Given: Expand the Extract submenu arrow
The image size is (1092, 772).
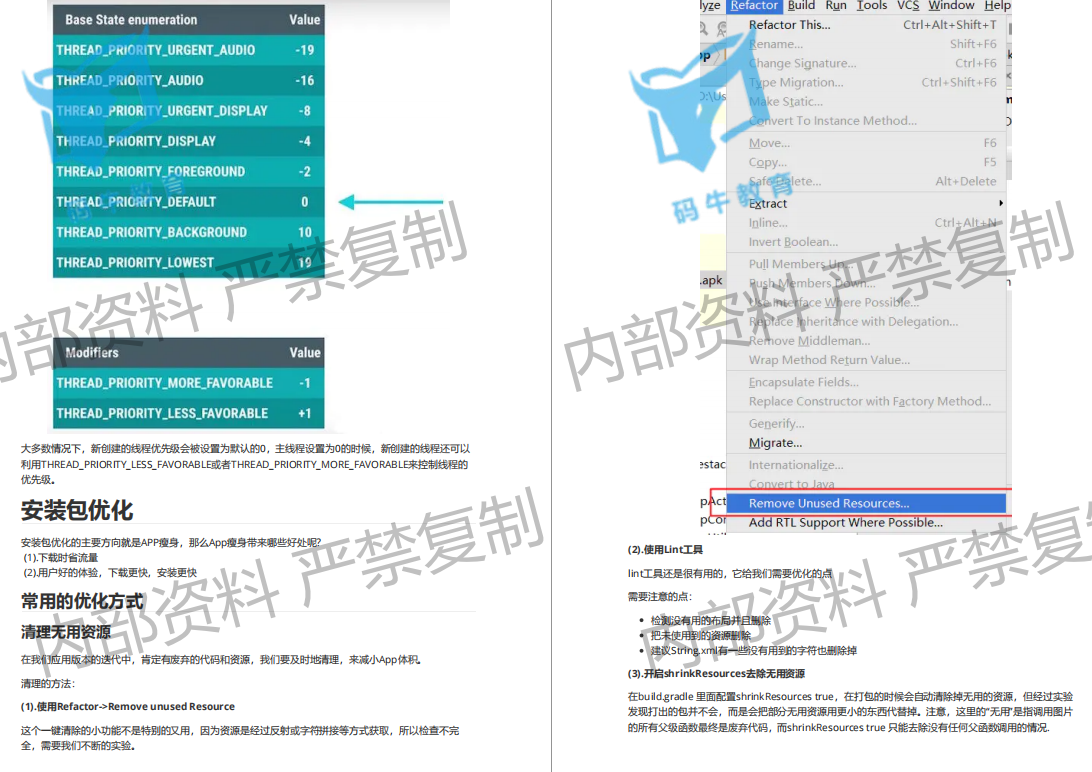Looking at the screenshot, I should [x=1001, y=203].
